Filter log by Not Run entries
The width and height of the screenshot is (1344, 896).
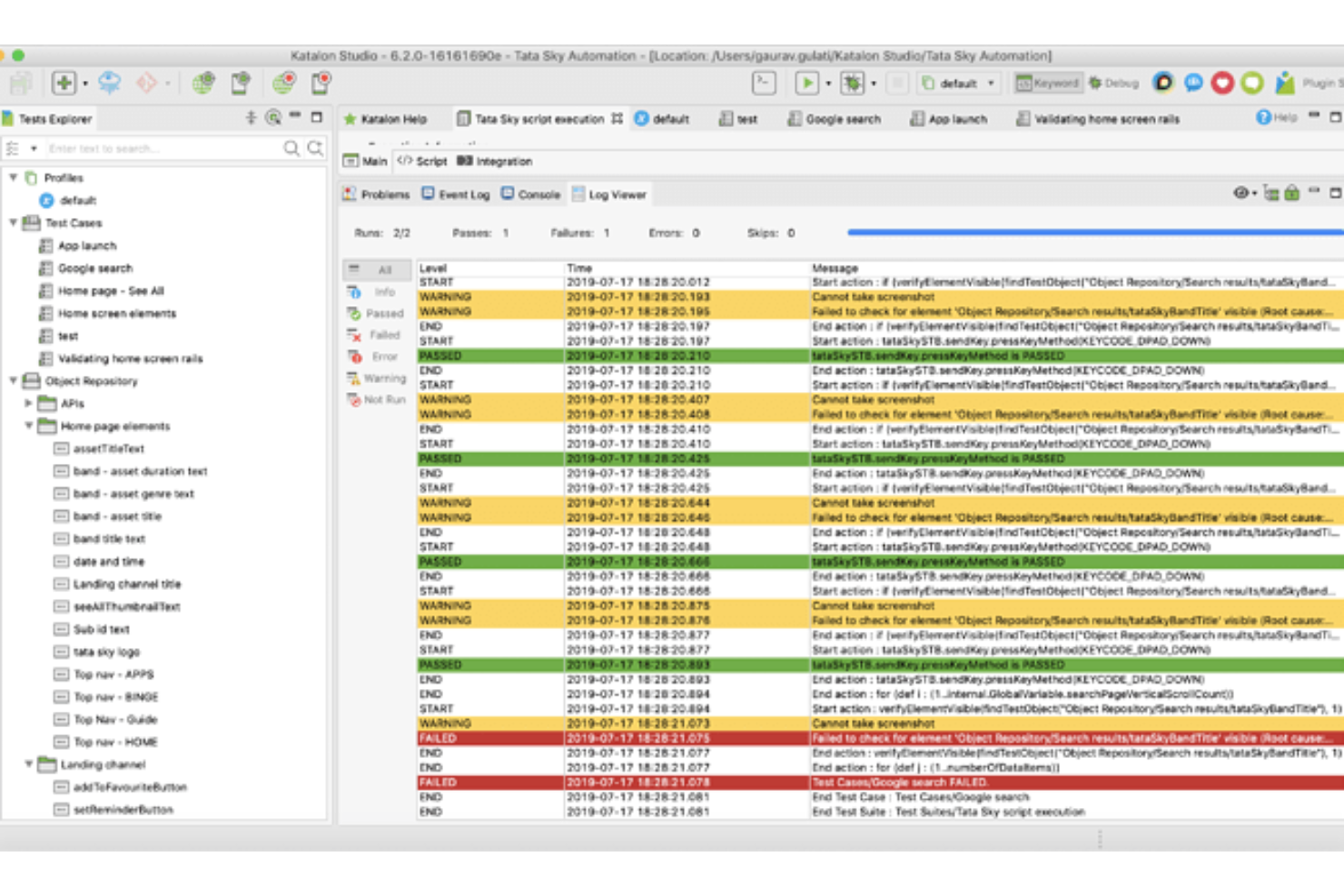[x=380, y=400]
